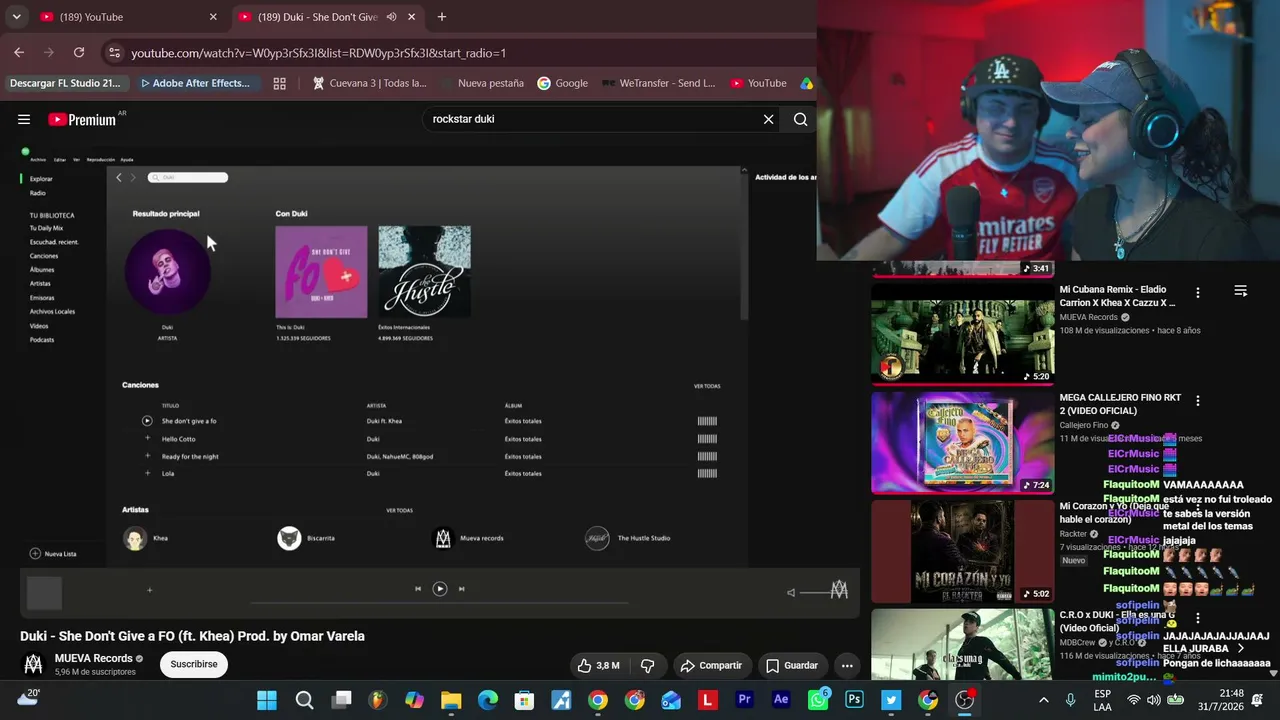Viewport: 1280px width, 720px height.
Task: Mute the Duki tab using its speaker icon
Action: 392,17
